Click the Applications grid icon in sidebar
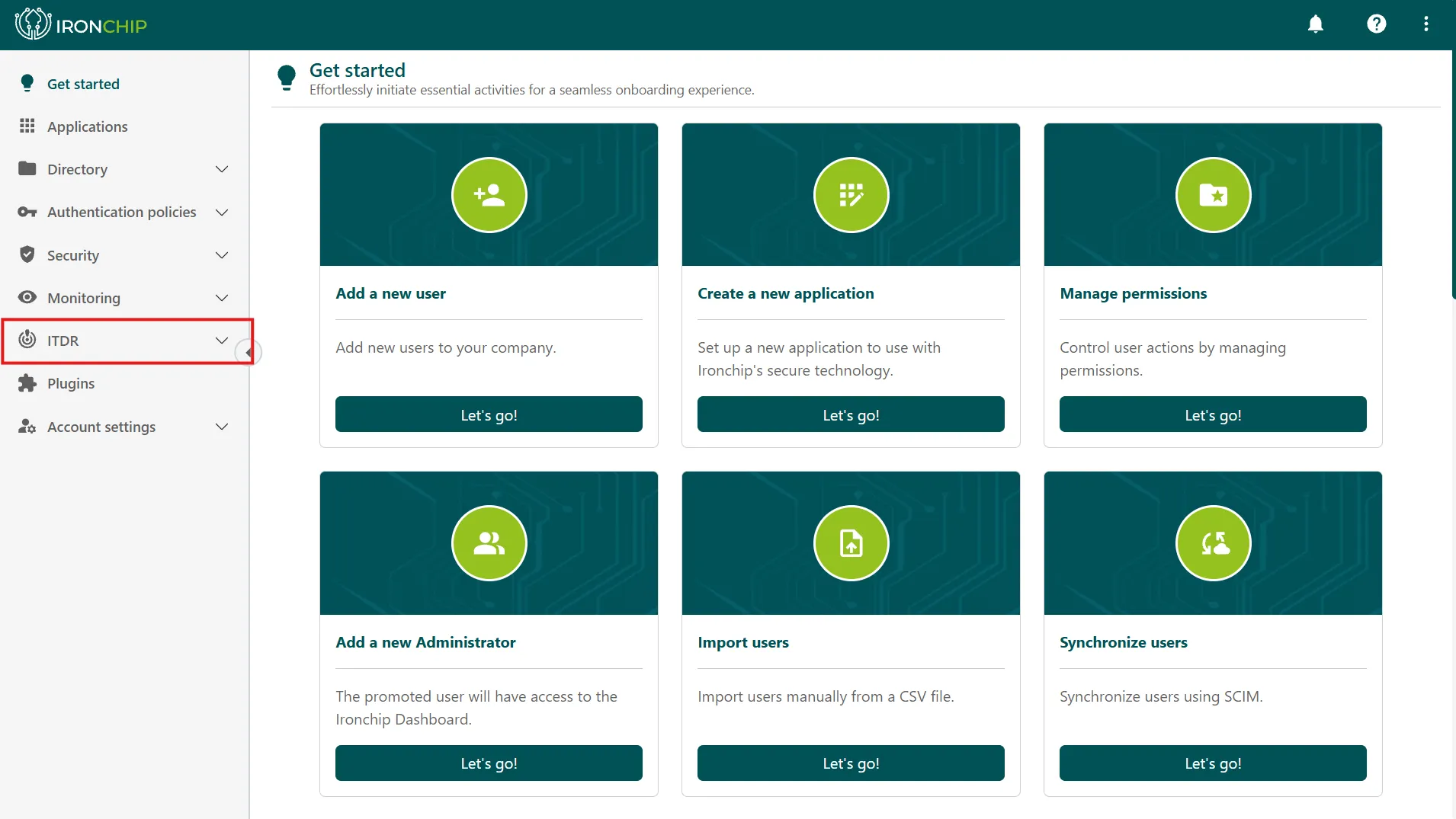This screenshot has width=1456, height=819. 27,126
